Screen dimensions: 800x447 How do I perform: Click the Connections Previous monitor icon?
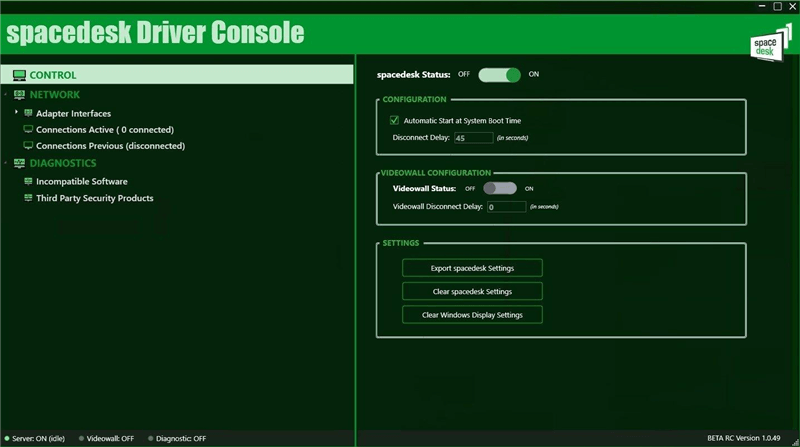(28, 146)
